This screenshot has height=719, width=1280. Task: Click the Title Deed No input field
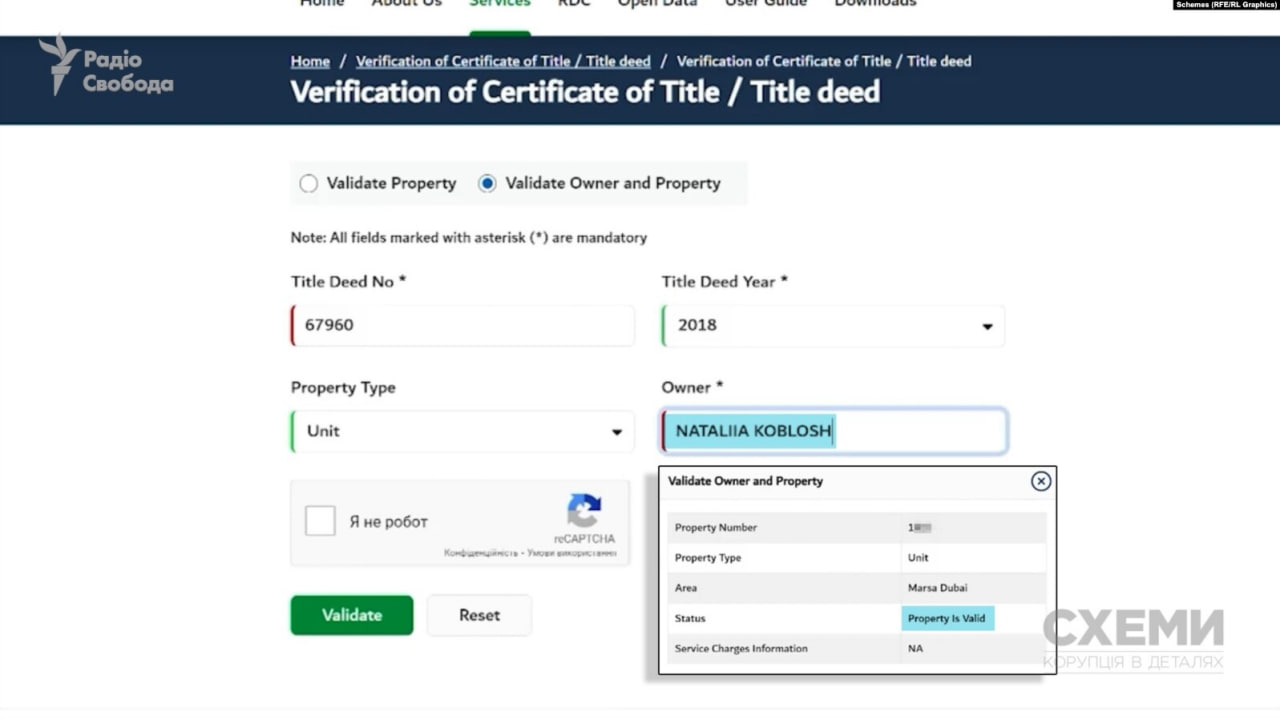click(462, 326)
